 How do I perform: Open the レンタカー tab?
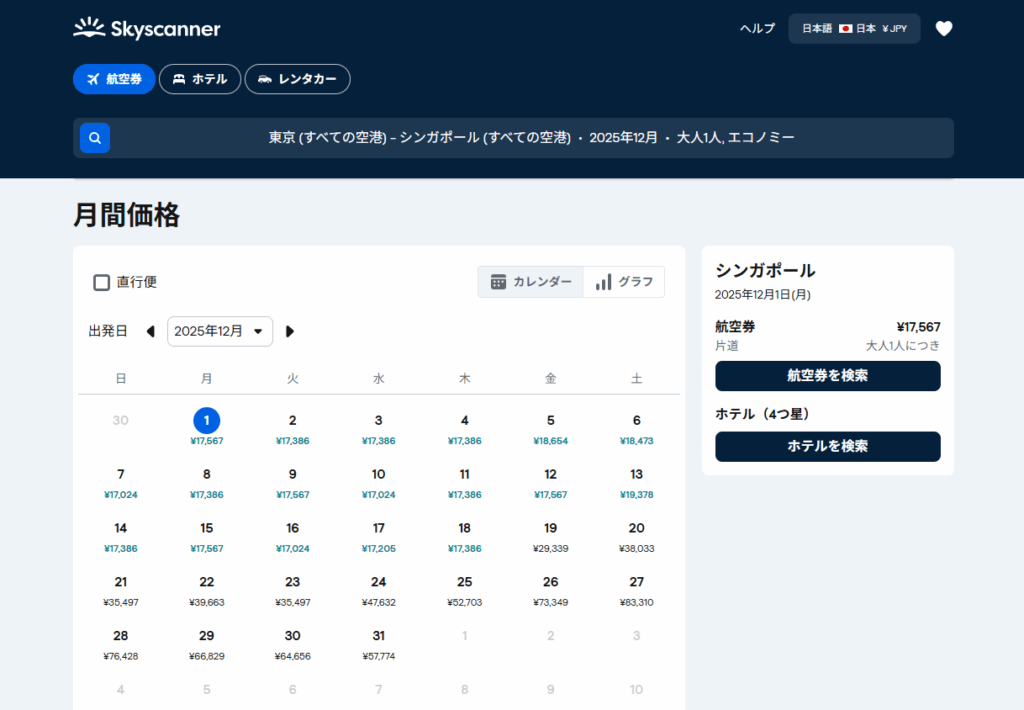(297, 79)
